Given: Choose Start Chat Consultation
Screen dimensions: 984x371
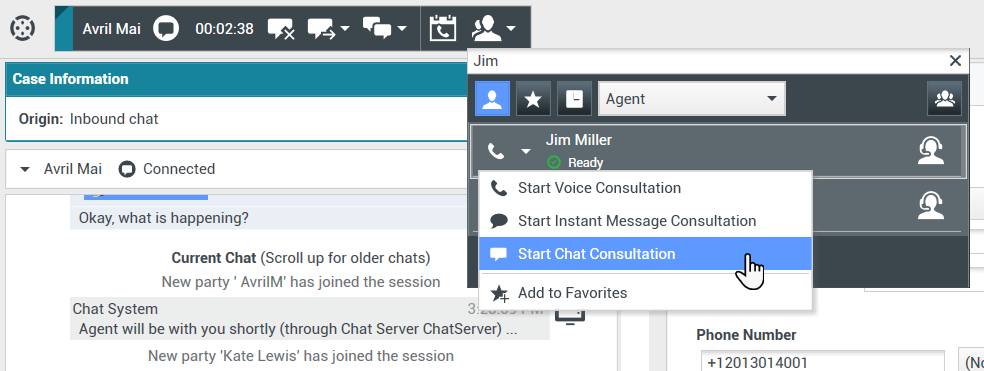Looking at the screenshot, I should coord(645,254).
